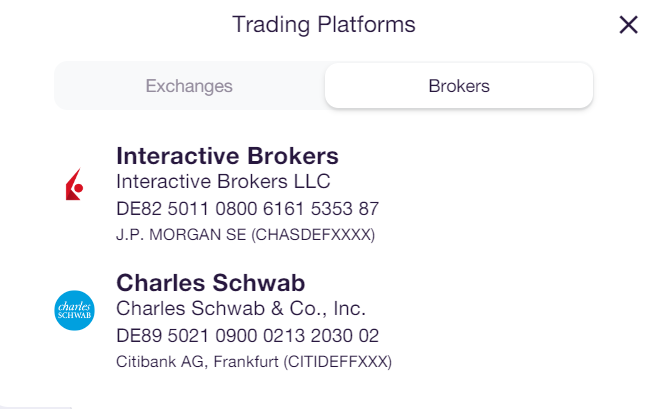Select the Interactive Brokers list entry

pos(324,193)
